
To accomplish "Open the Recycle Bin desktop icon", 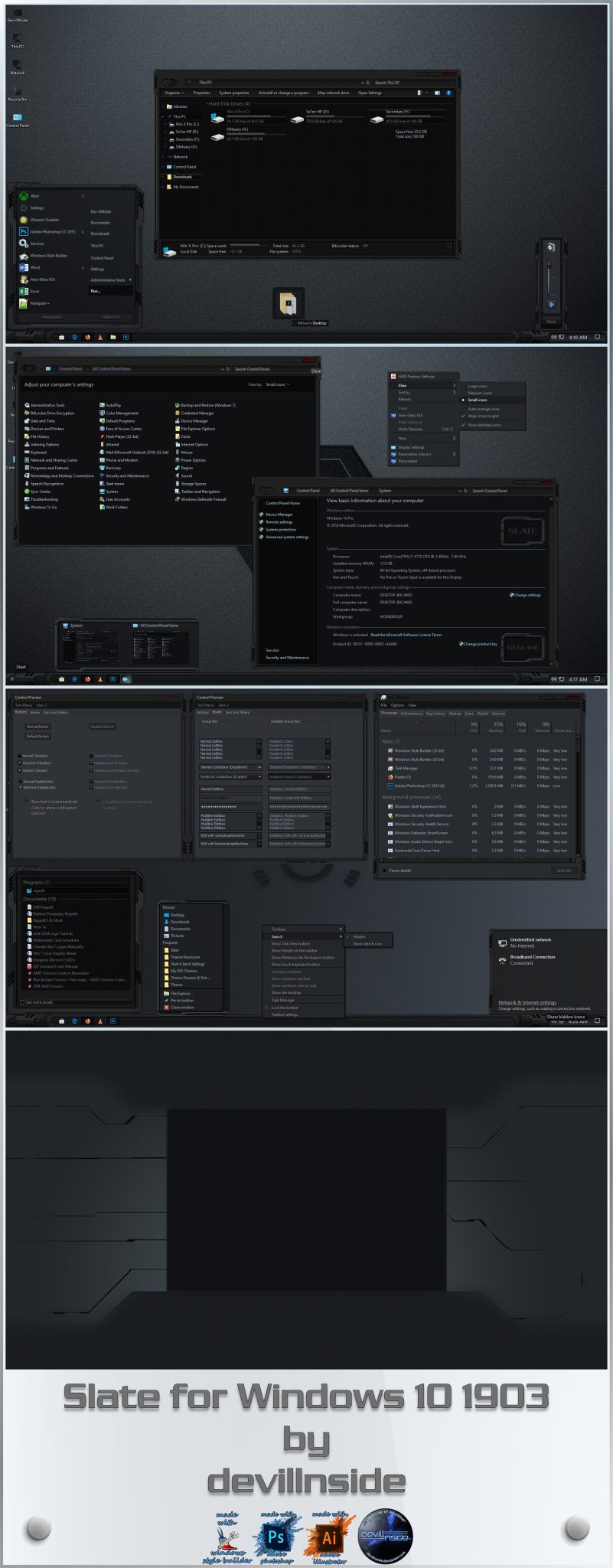I will pos(17,92).
